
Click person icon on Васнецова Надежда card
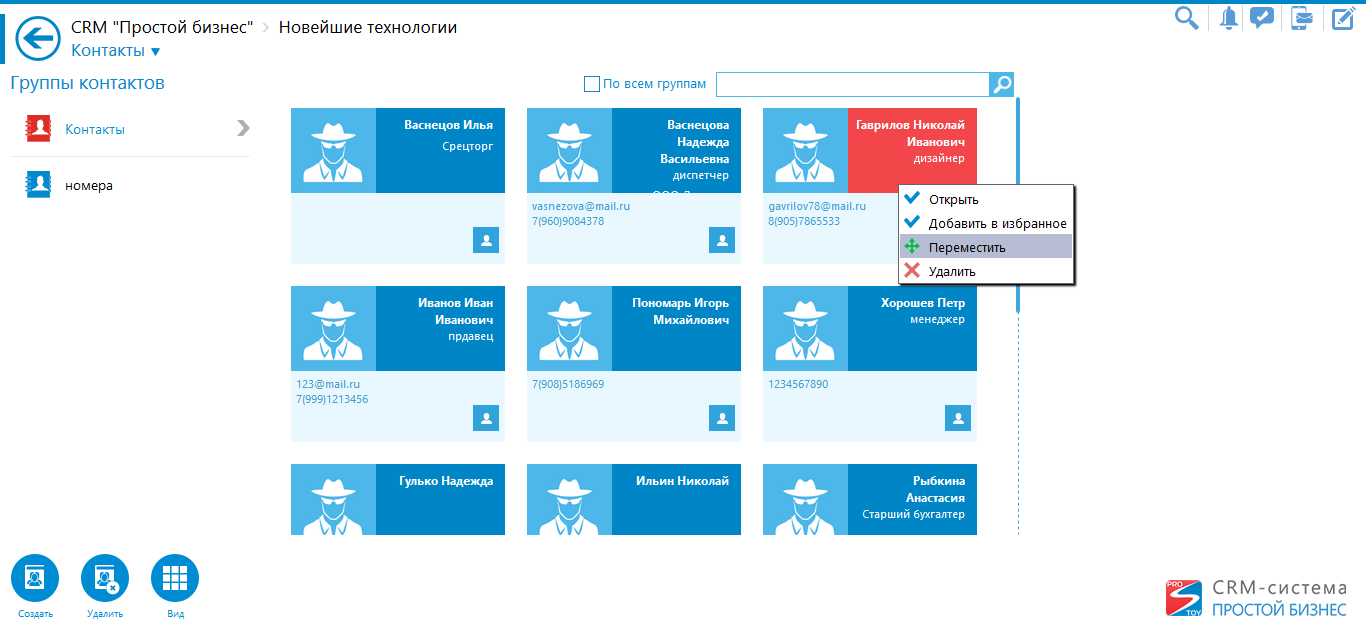point(722,240)
